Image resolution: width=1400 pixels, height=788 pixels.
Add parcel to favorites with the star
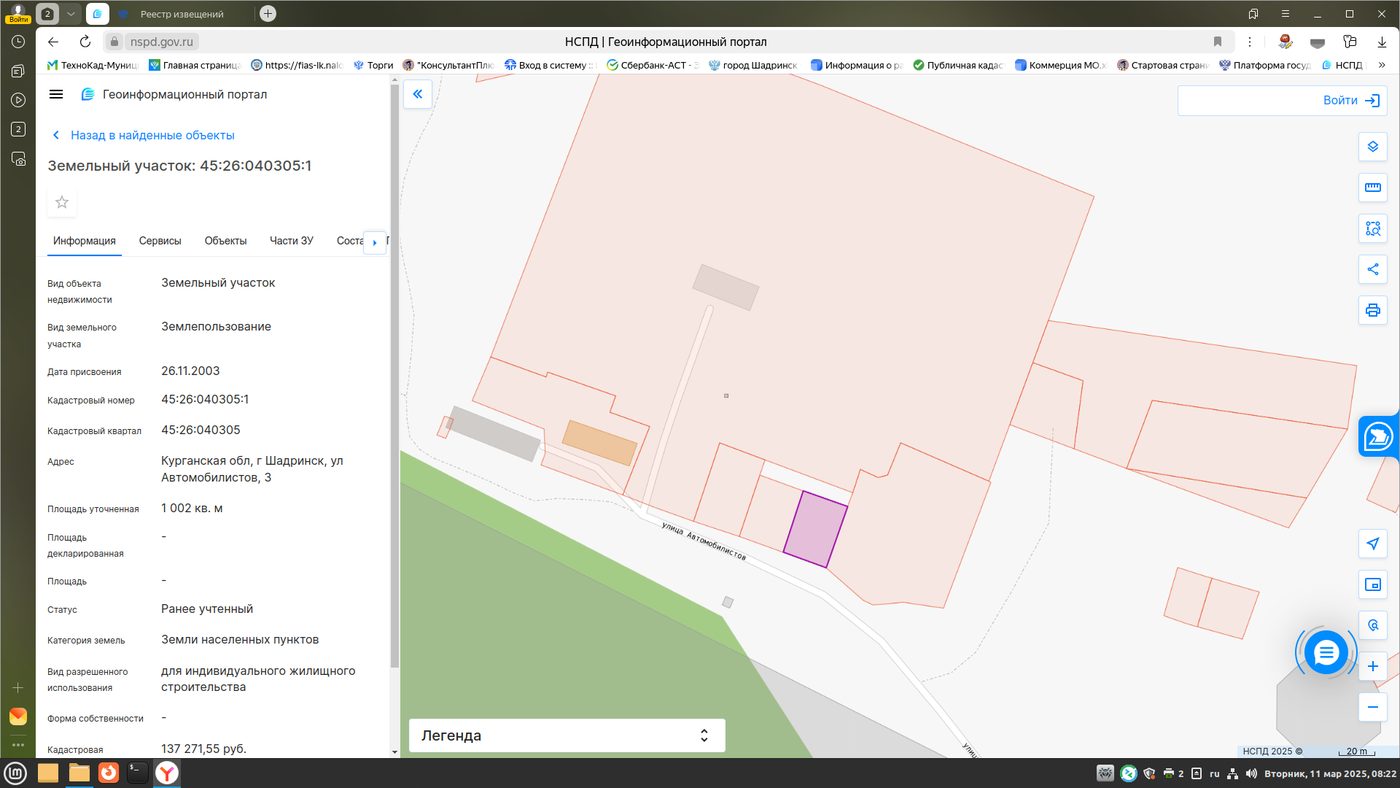coord(62,202)
